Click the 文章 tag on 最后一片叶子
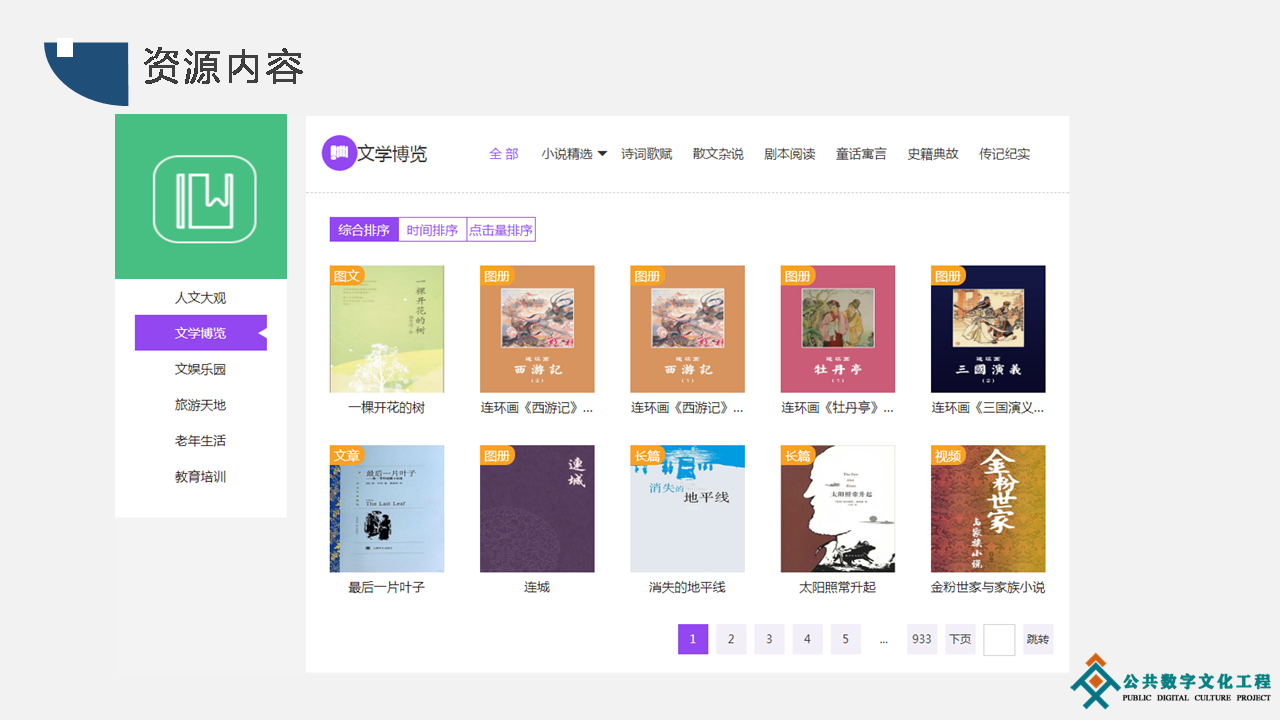1280x720 pixels. click(347, 456)
